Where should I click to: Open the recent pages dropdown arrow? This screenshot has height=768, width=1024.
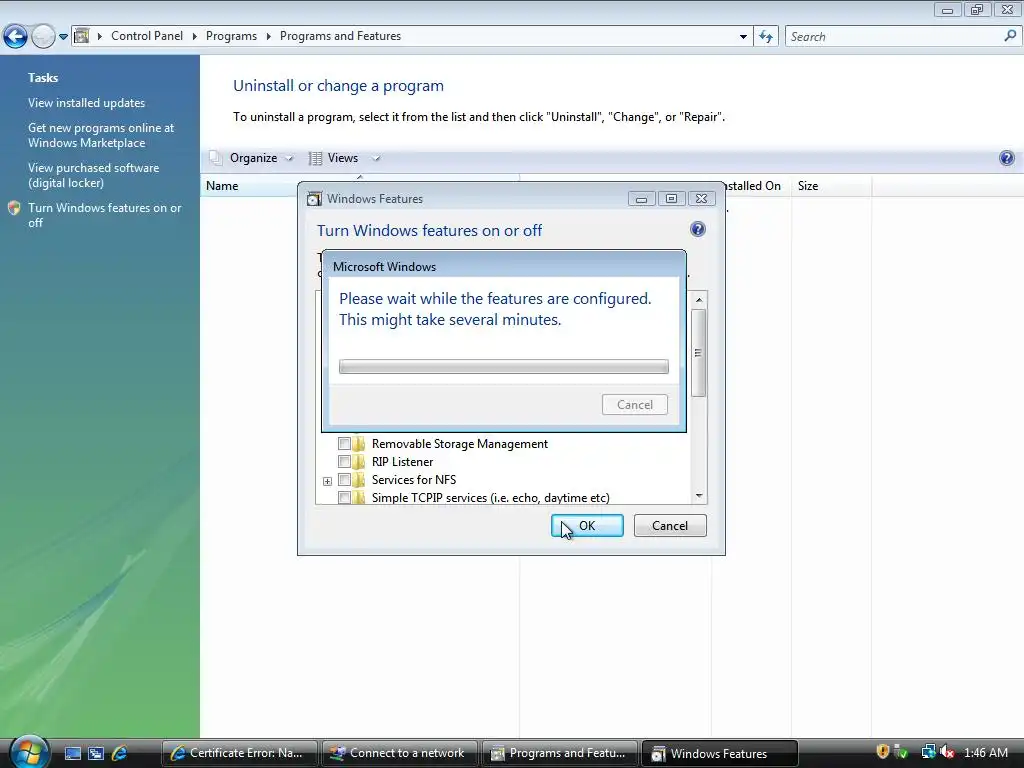tap(63, 37)
